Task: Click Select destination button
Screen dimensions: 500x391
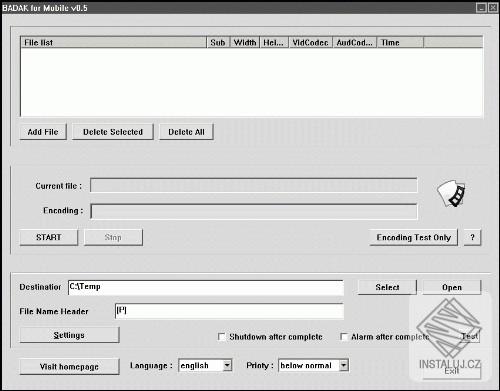Action: tap(387, 287)
